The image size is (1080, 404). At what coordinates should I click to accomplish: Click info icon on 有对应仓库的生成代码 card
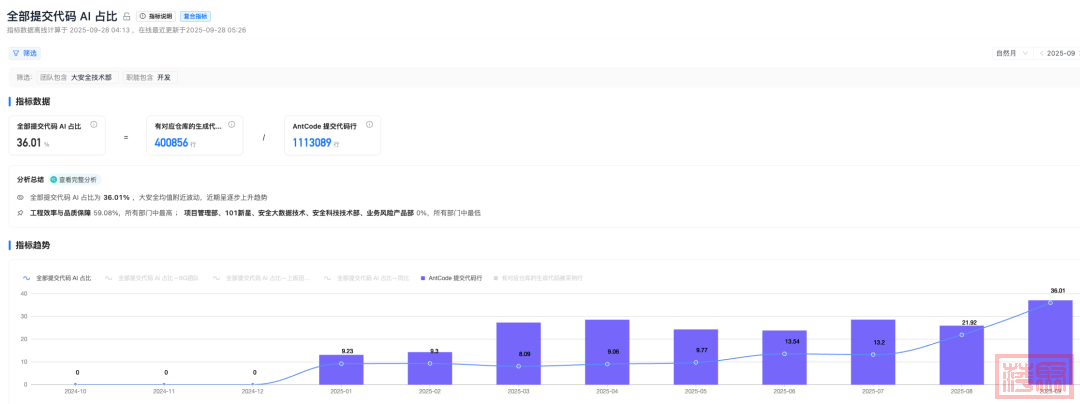coord(231,125)
